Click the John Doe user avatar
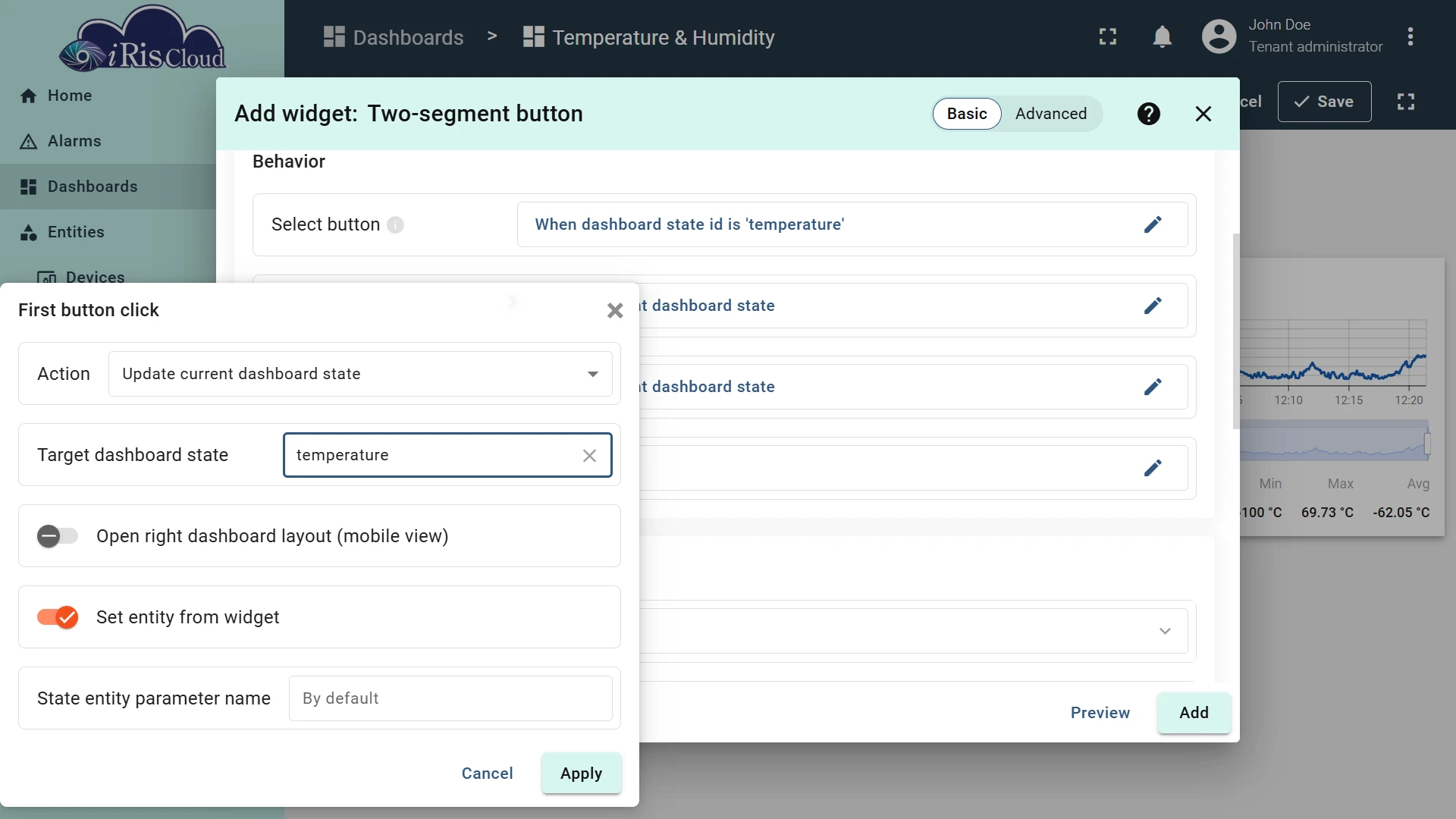 click(x=1219, y=36)
